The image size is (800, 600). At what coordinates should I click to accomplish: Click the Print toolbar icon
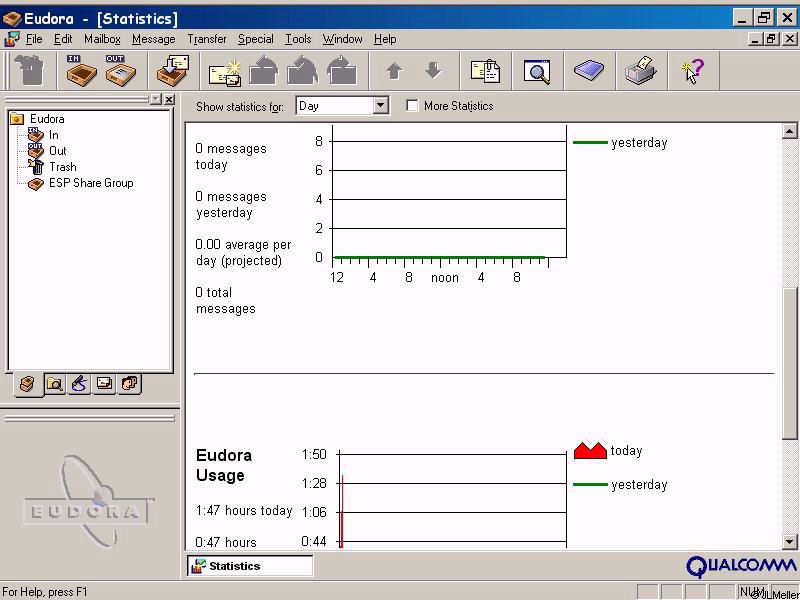pyautogui.click(x=641, y=70)
